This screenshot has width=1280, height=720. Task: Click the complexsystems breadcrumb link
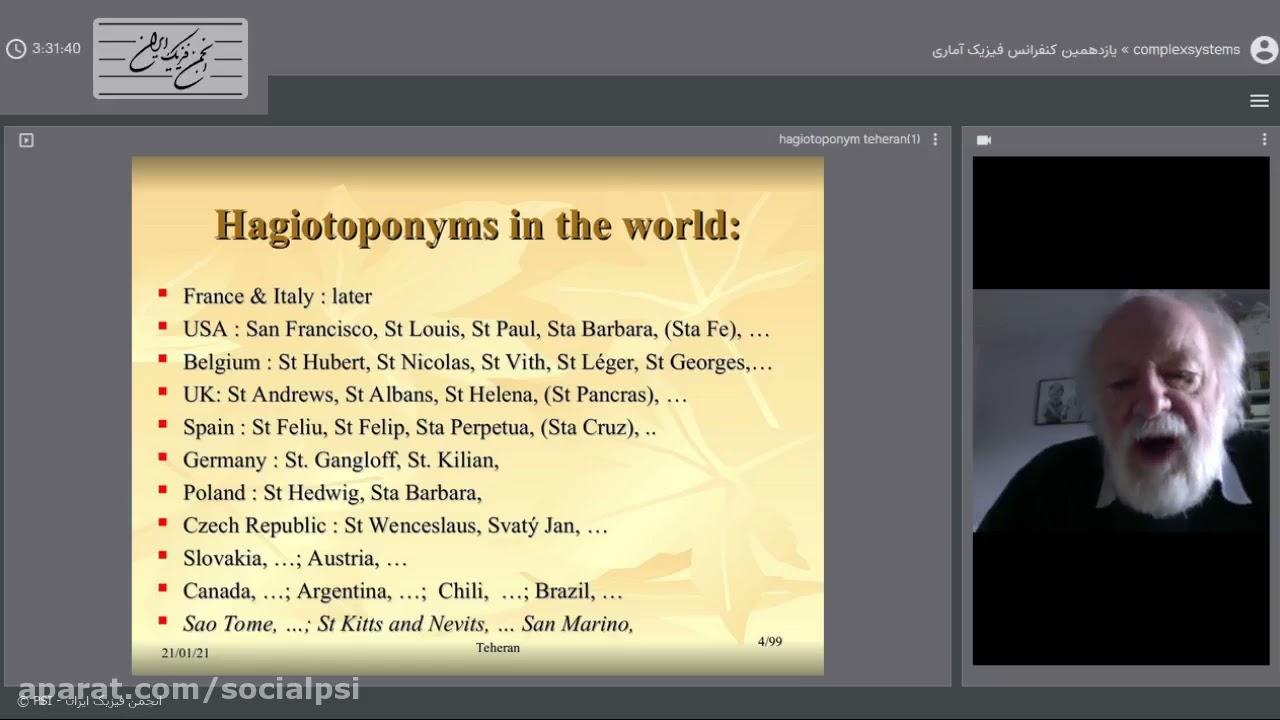(x=1186, y=49)
